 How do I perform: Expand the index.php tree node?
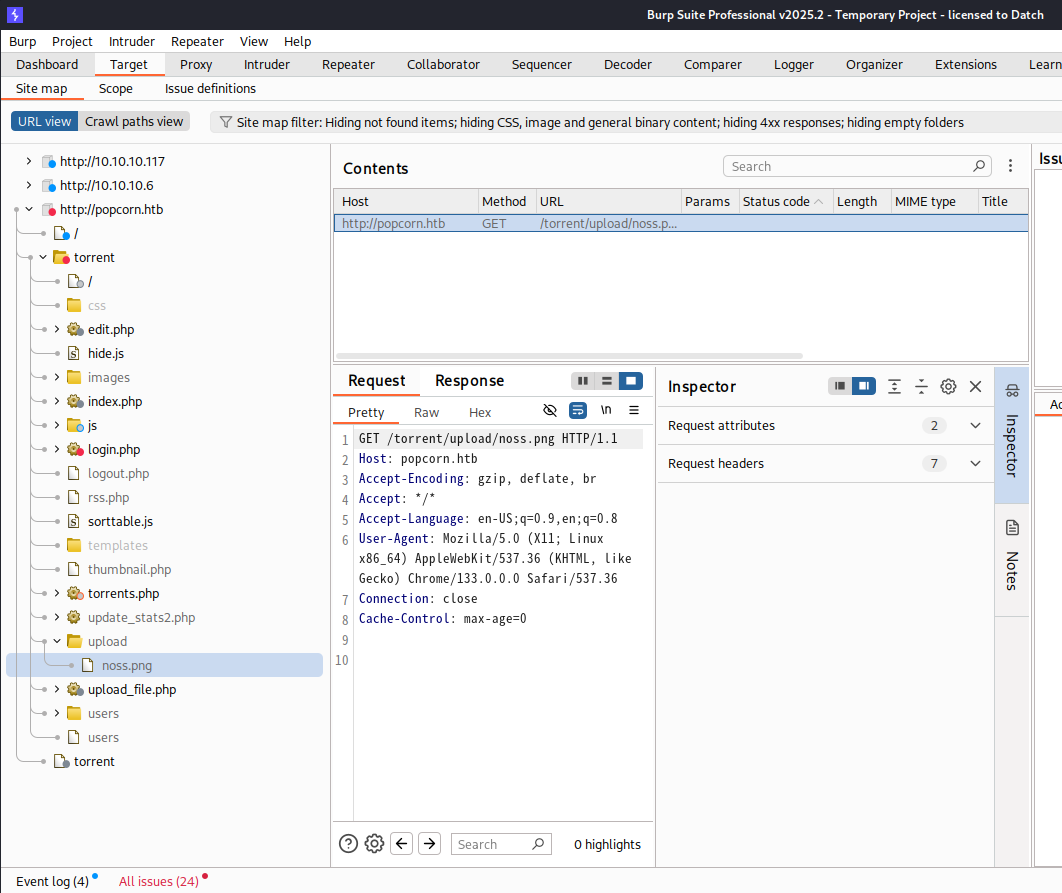(x=57, y=401)
